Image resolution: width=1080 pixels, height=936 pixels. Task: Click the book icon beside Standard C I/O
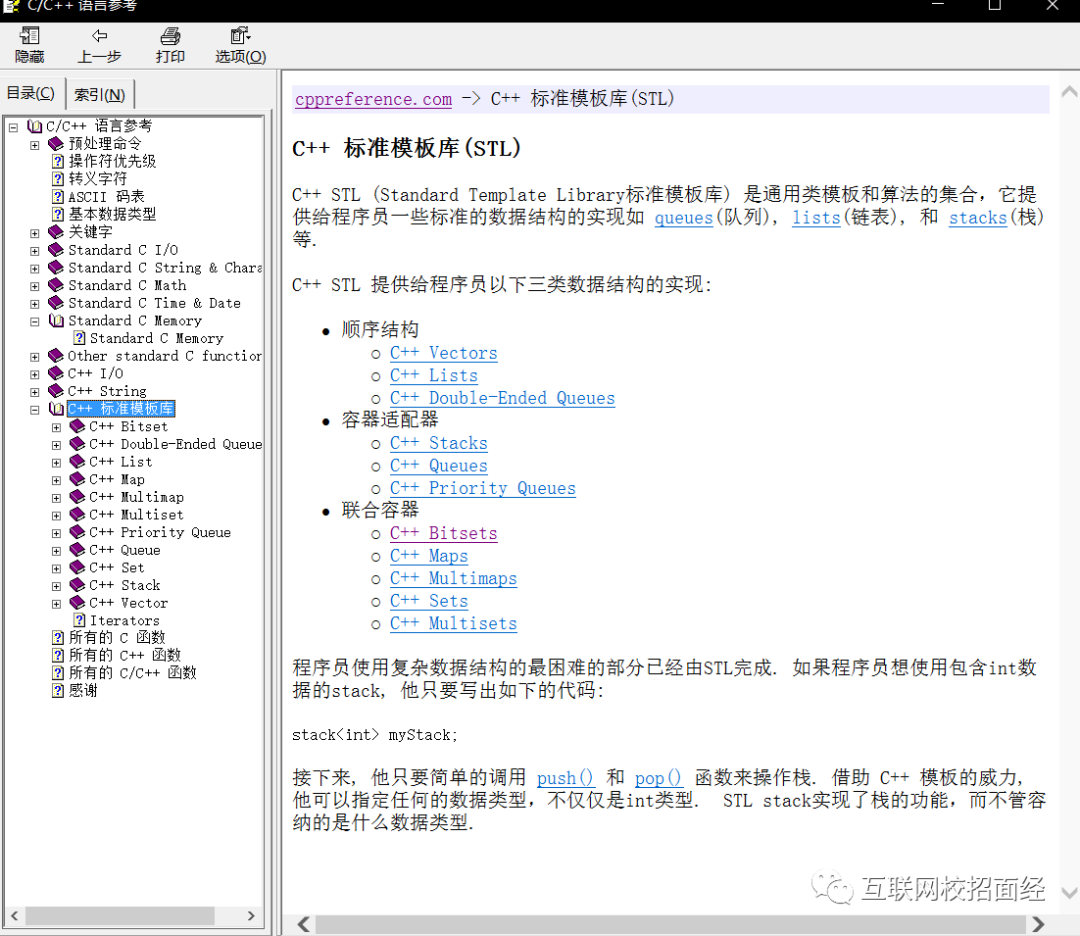point(56,250)
